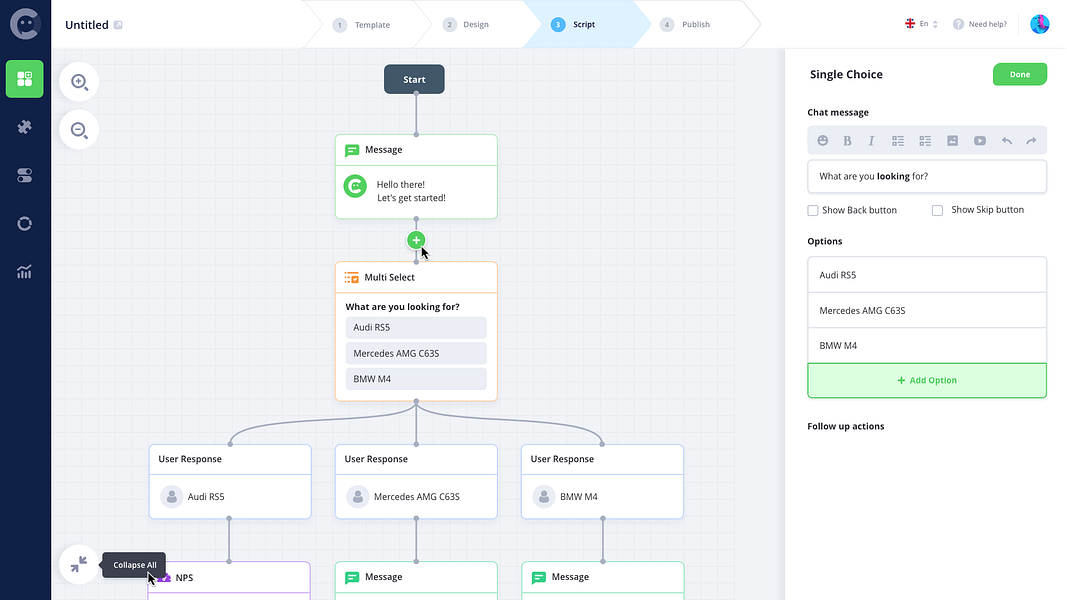Toggle italic formatting

point(871,140)
